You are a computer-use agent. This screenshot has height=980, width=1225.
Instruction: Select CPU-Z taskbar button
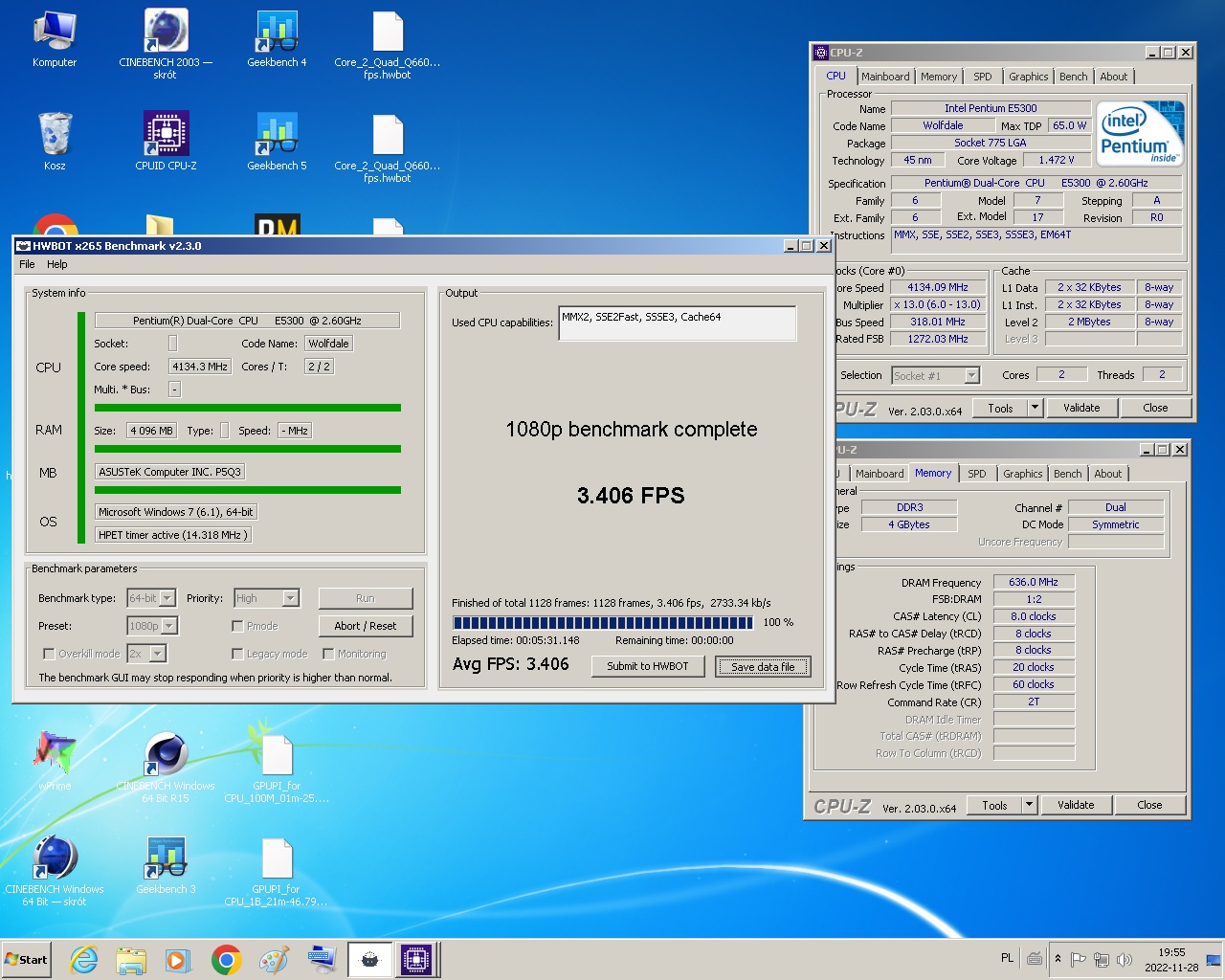coord(417,960)
